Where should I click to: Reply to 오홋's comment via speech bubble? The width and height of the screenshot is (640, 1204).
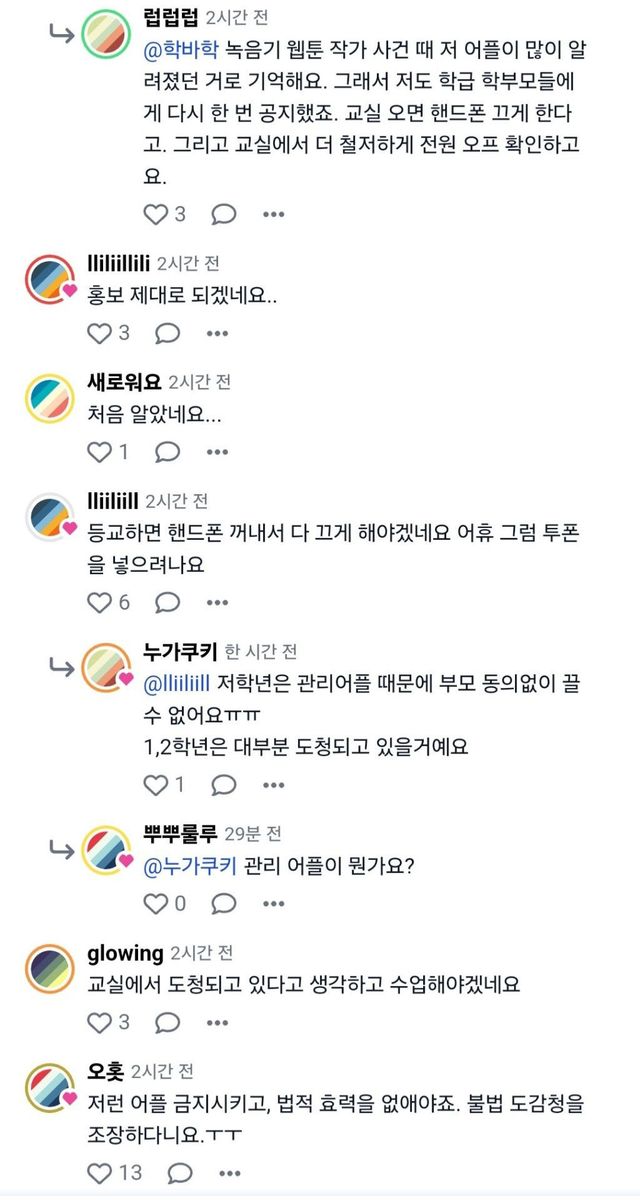click(x=179, y=1173)
